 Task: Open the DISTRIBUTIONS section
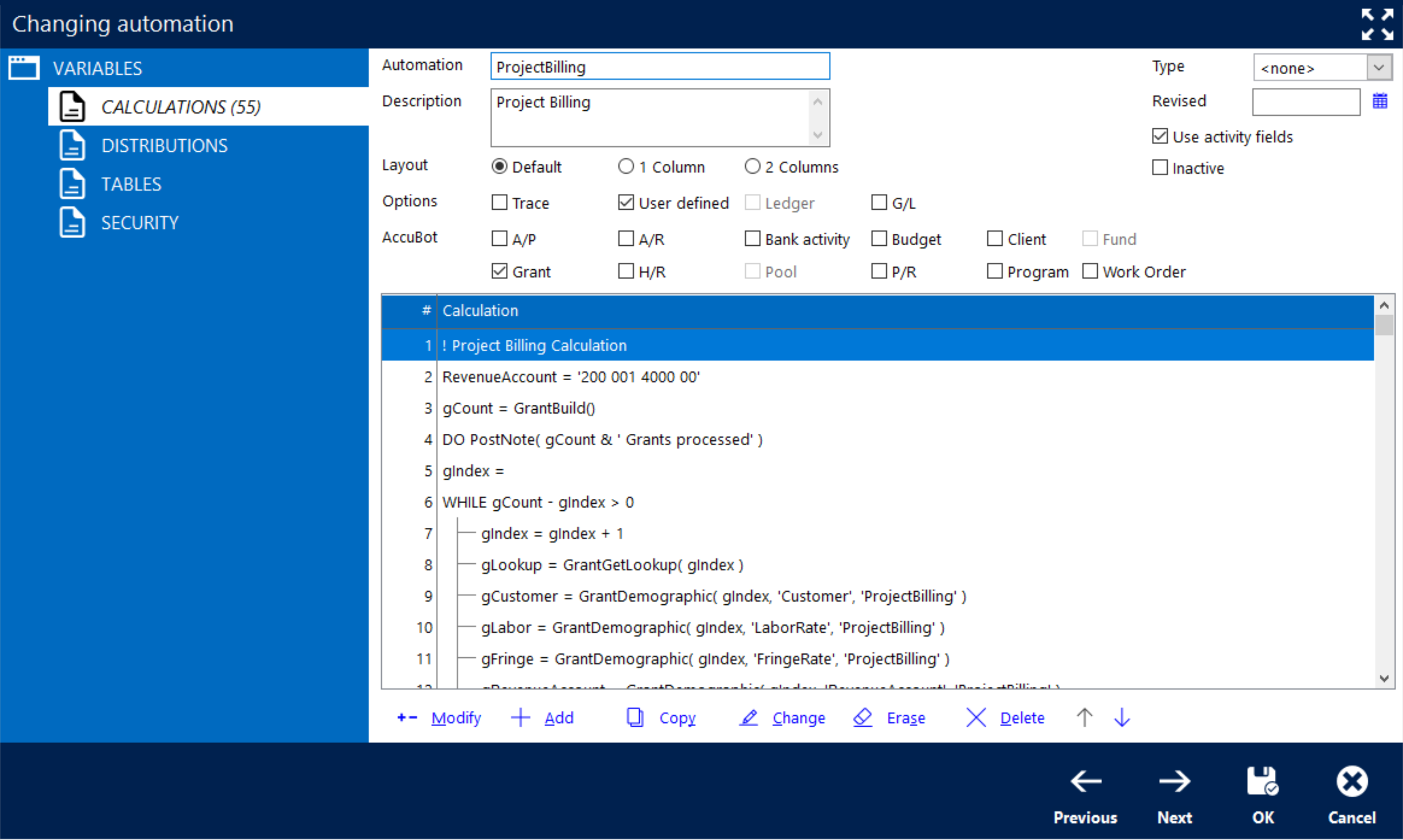(x=164, y=146)
